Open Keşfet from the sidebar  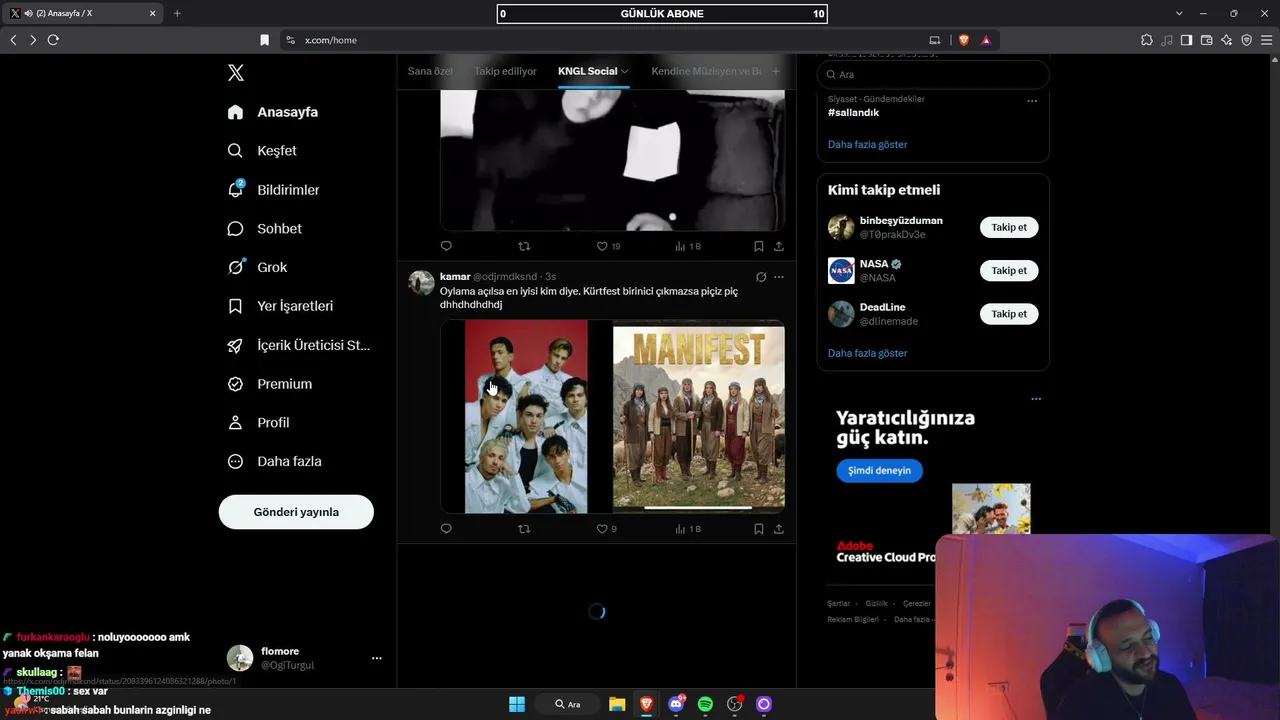(262, 151)
